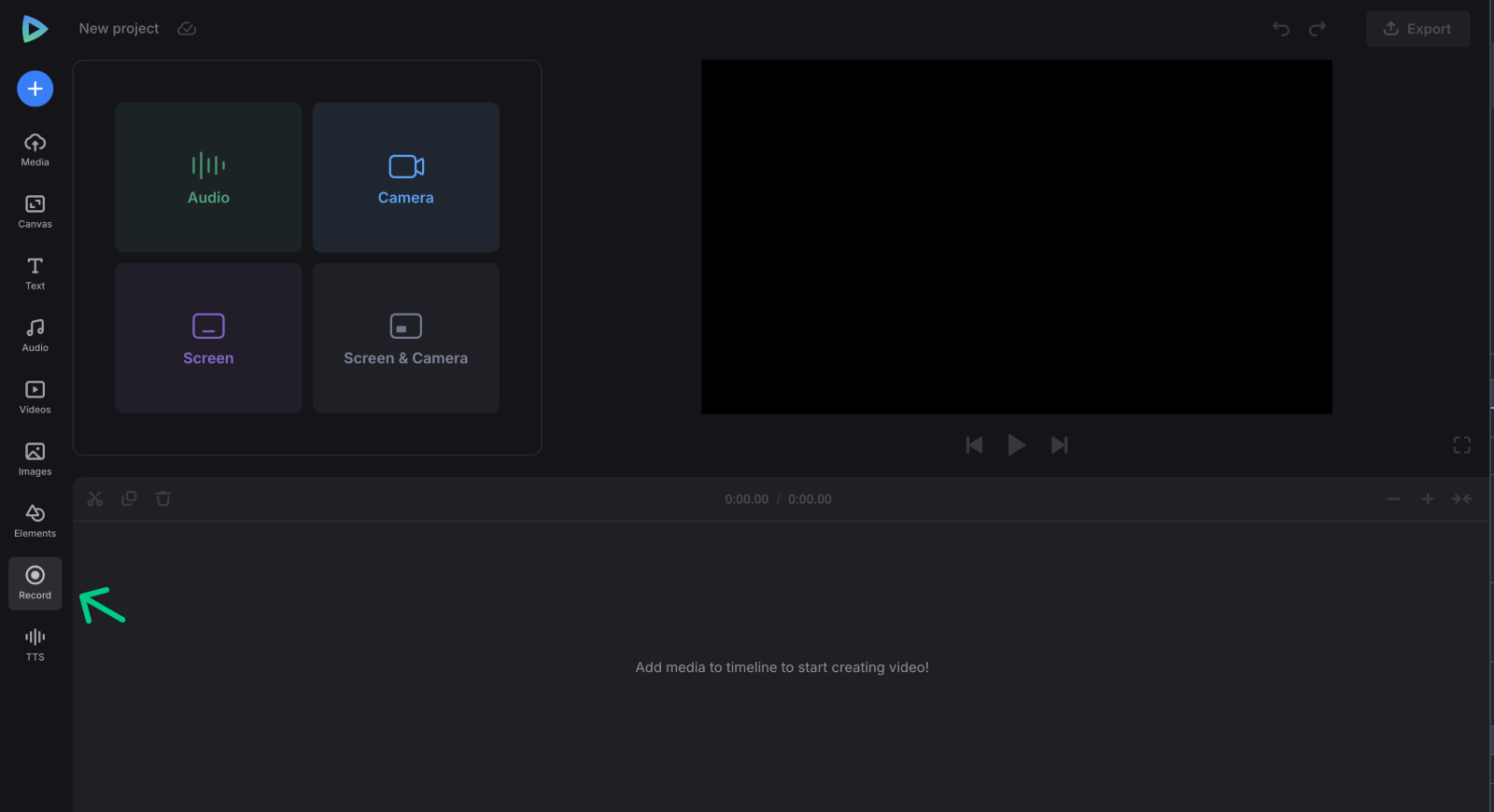Play the video preview
Viewport: 1494px width, 812px height.
[x=1017, y=445]
